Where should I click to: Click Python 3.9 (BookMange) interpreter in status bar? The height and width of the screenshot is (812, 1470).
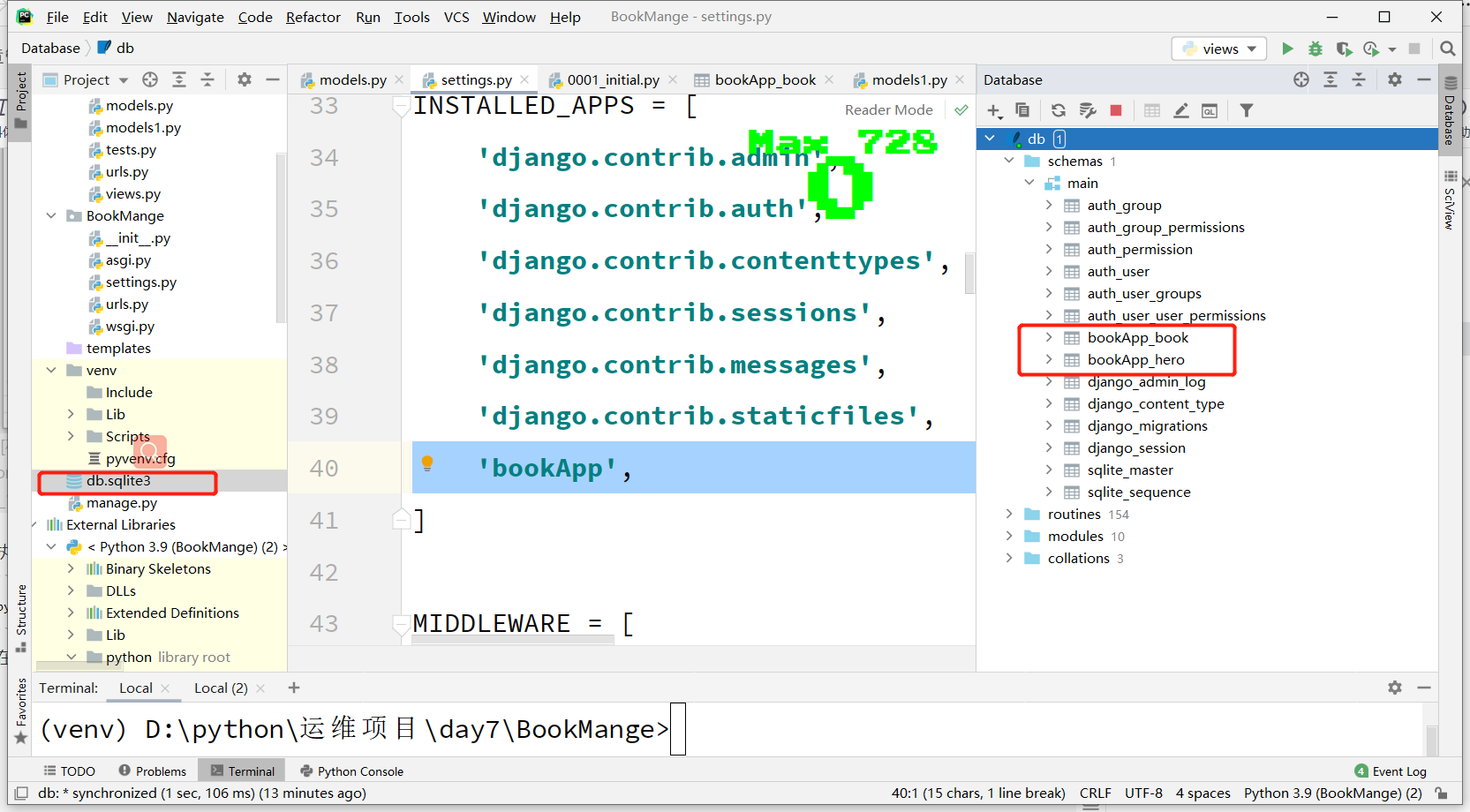coord(1332,793)
